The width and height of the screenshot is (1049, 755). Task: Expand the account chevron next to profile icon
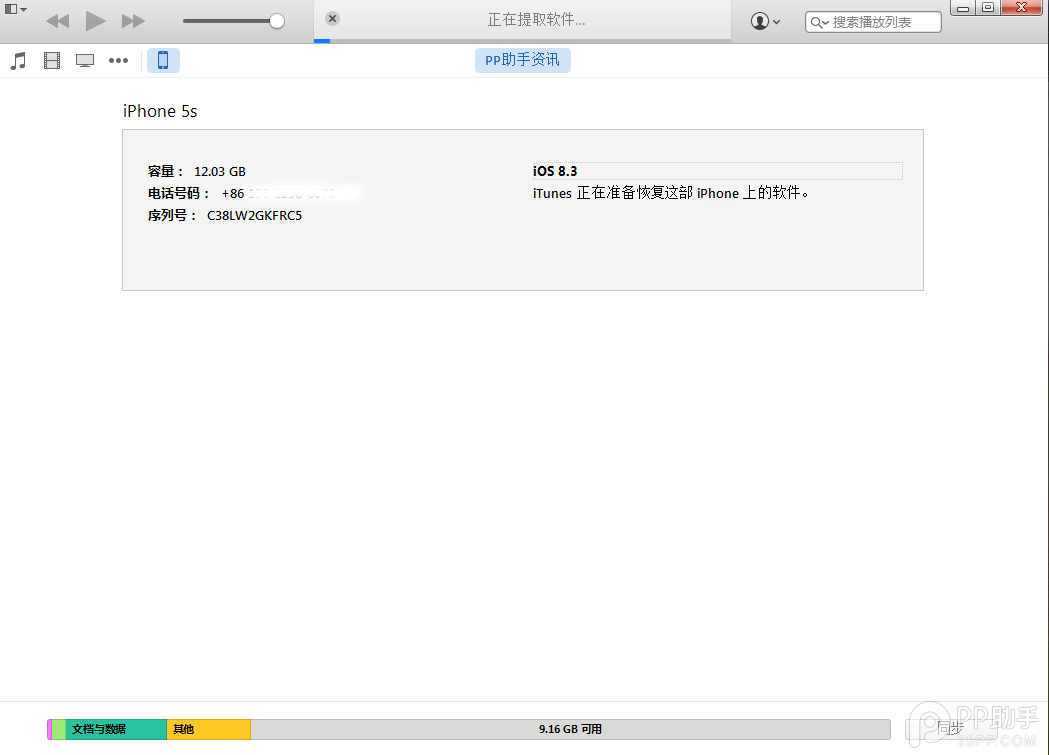pyautogui.click(x=777, y=21)
